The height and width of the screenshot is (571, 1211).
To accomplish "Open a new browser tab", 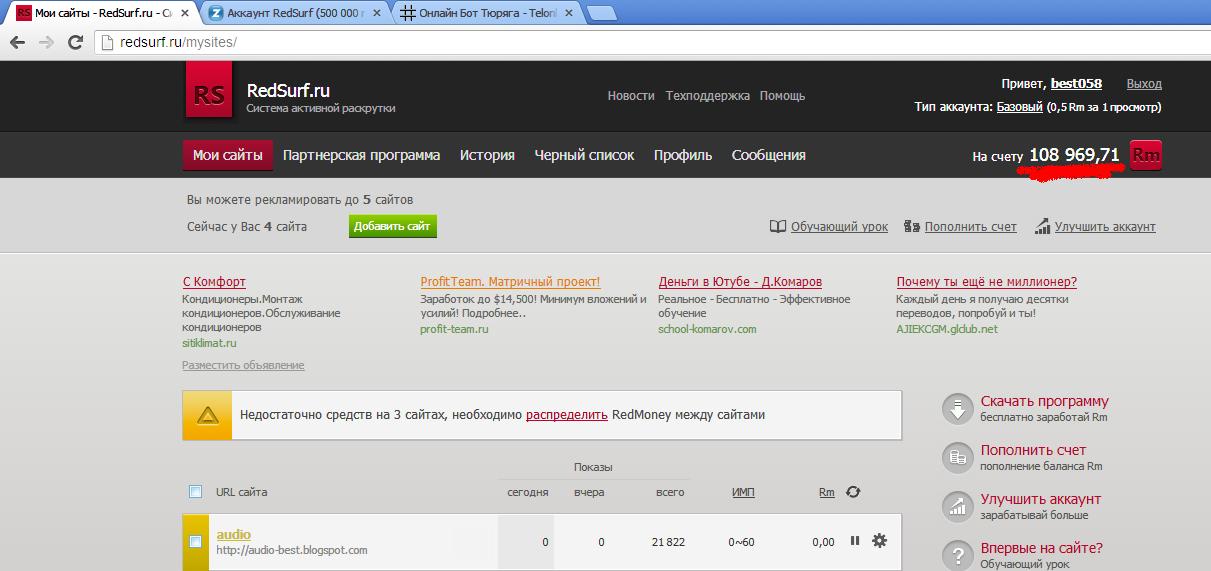I will (600, 13).
